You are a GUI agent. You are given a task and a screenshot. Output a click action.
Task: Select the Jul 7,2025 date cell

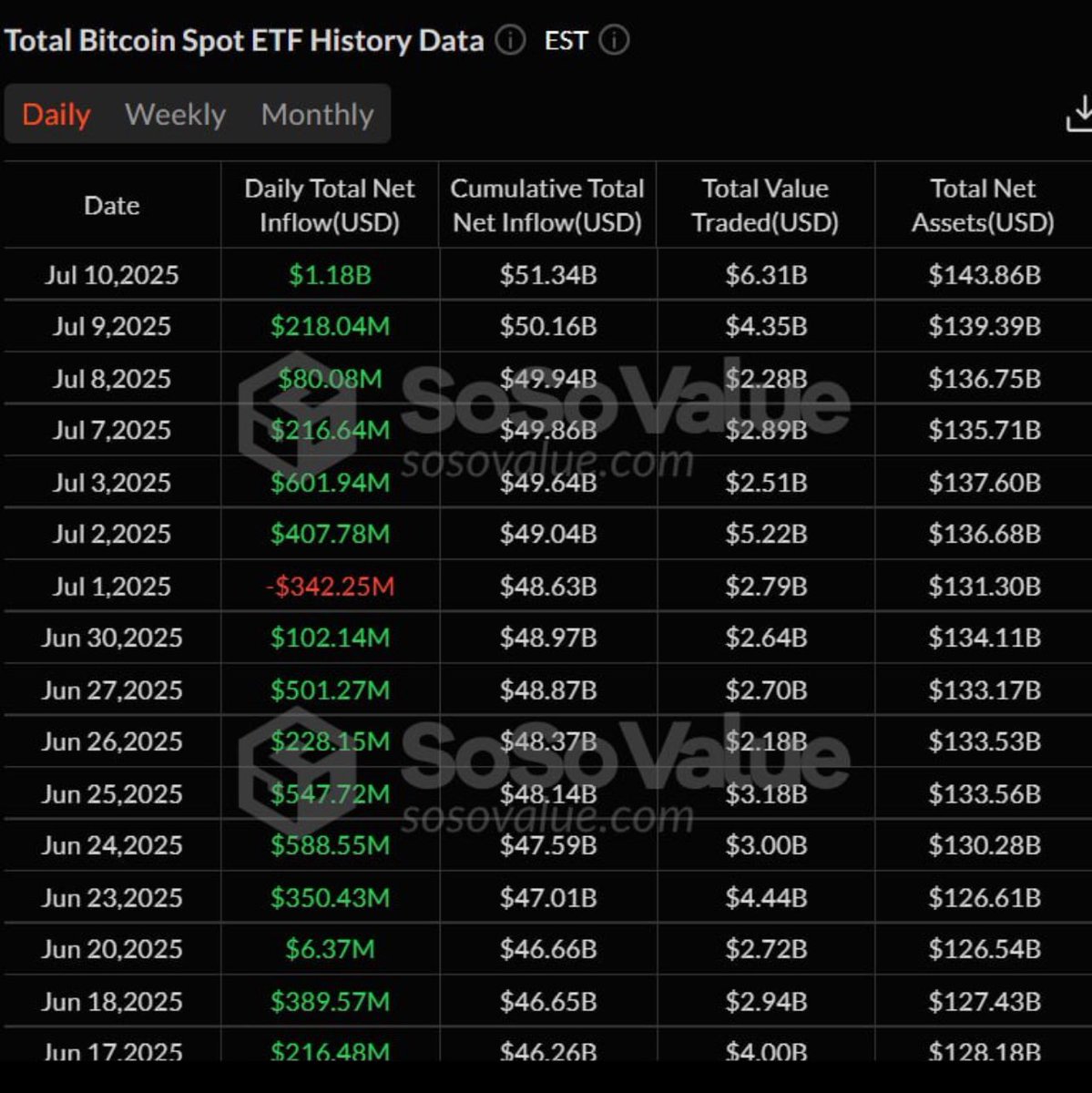pos(112,430)
